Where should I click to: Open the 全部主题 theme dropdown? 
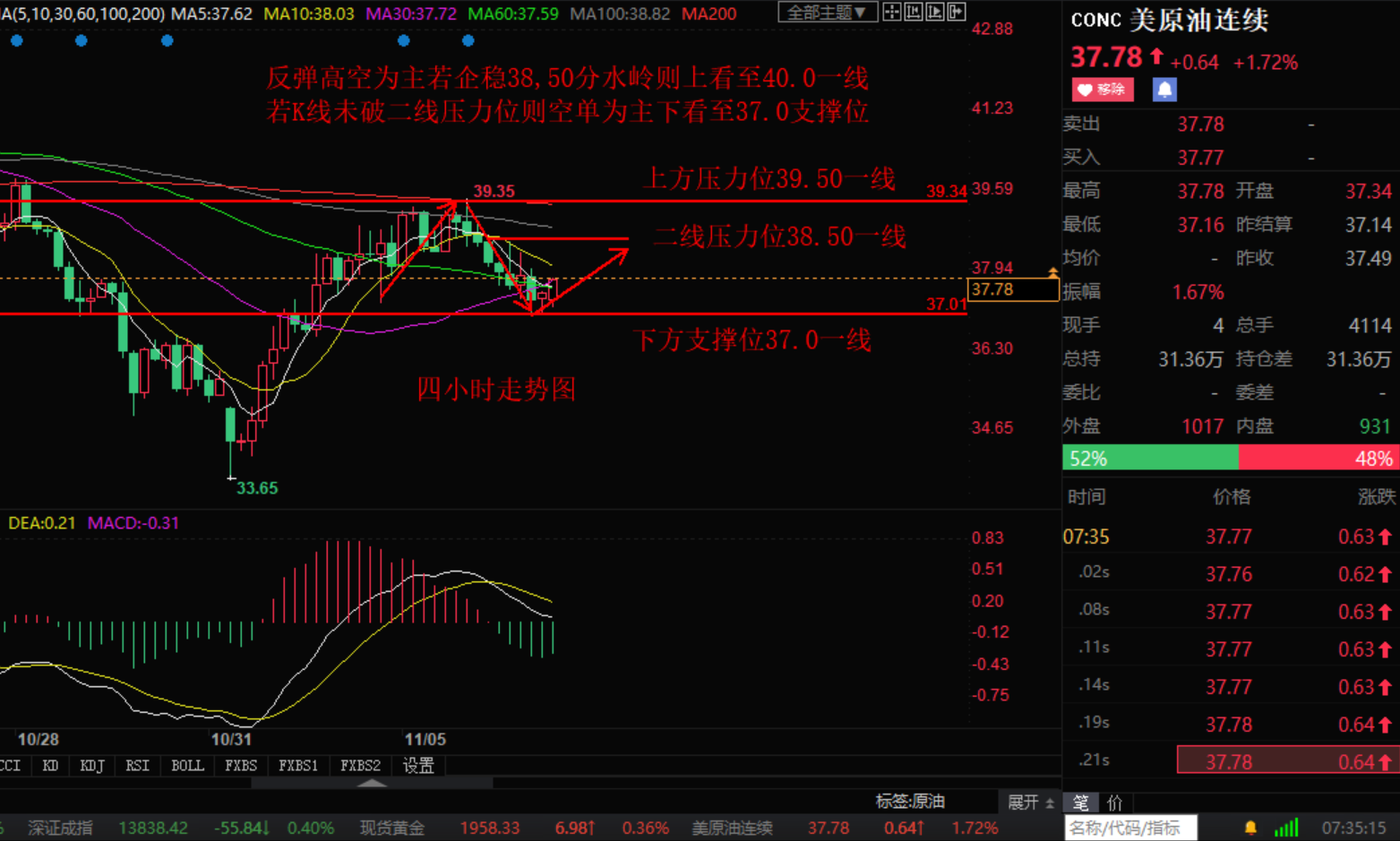click(827, 12)
